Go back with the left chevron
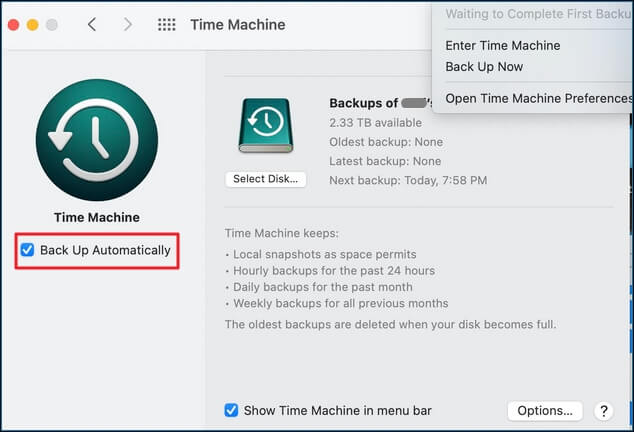This screenshot has height=432, width=634. [x=92, y=25]
